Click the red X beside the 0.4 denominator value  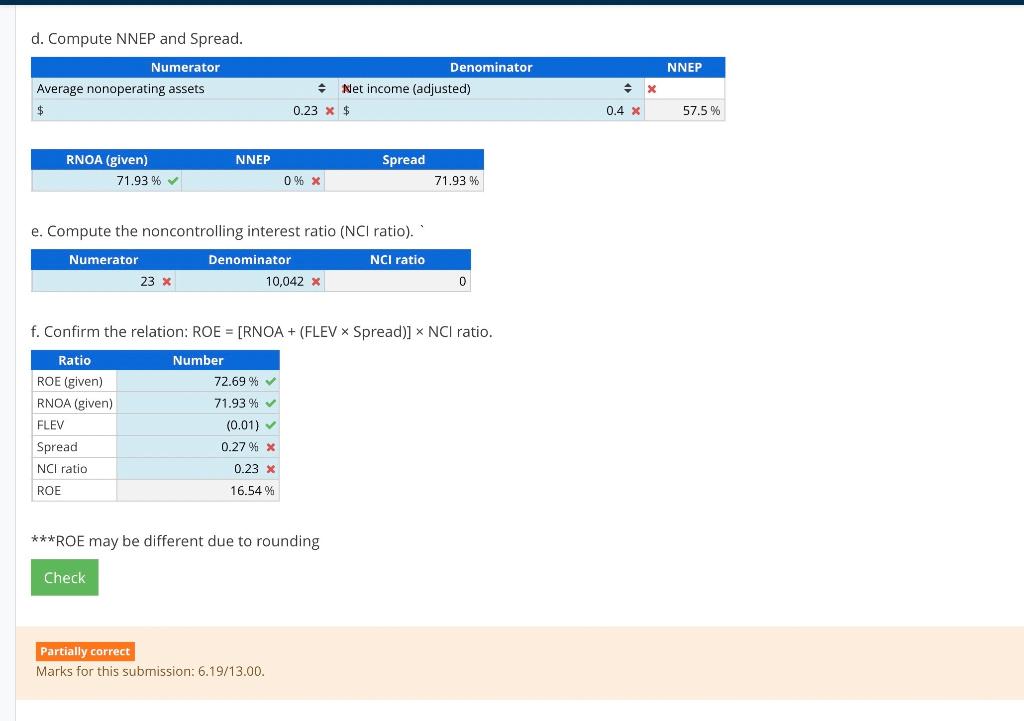[x=634, y=110]
